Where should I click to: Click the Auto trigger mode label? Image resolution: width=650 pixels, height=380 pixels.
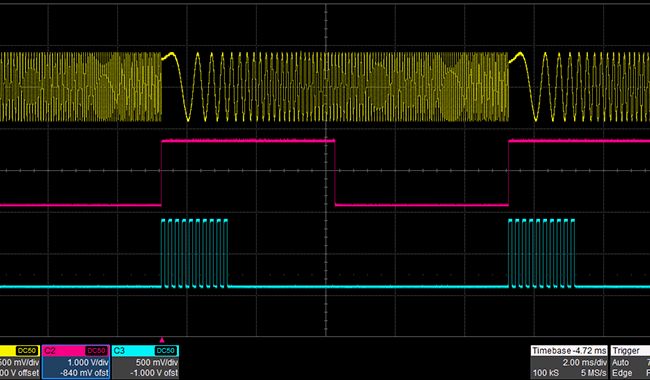pyautogui.click(x=620, y=362)
